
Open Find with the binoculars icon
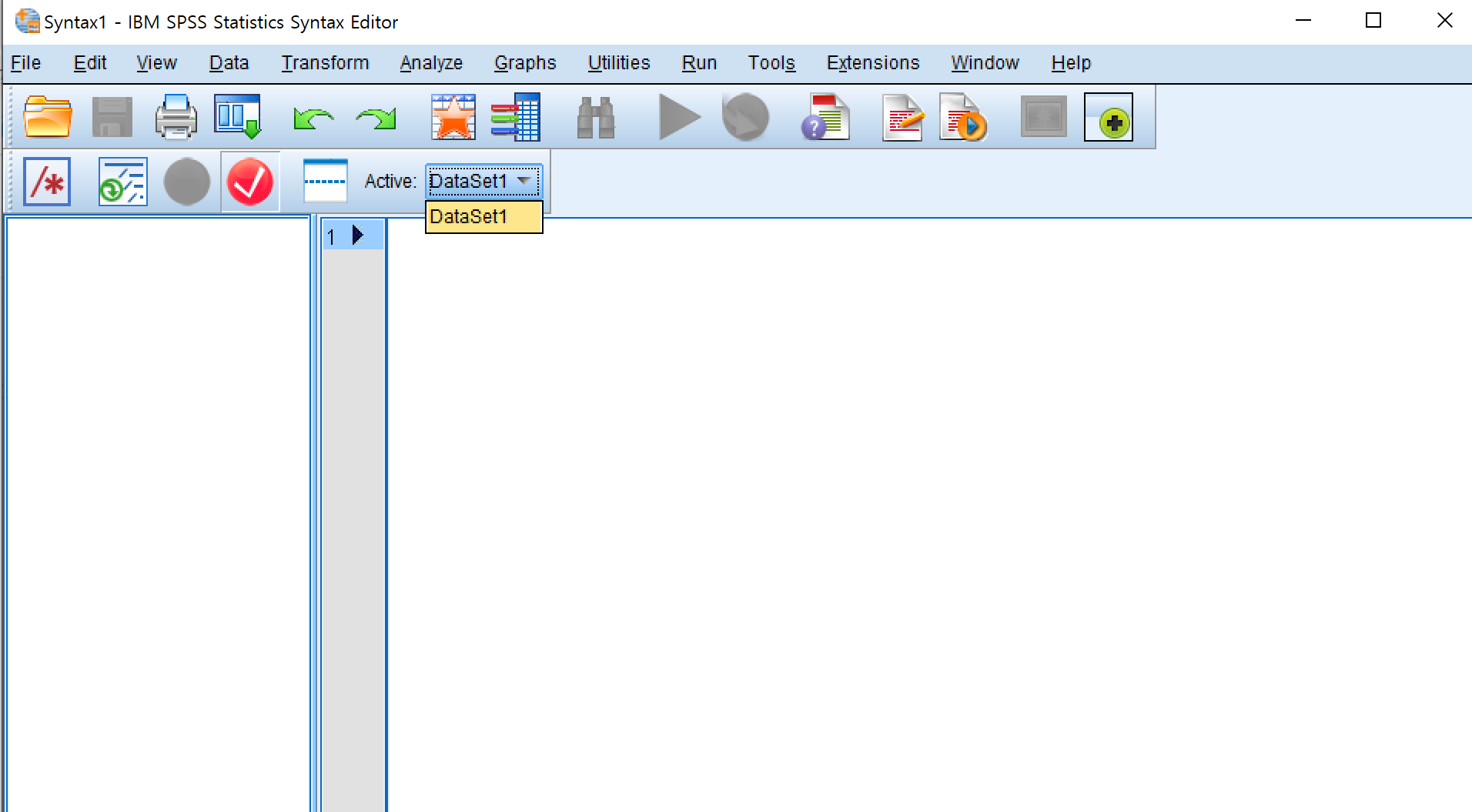596,118
